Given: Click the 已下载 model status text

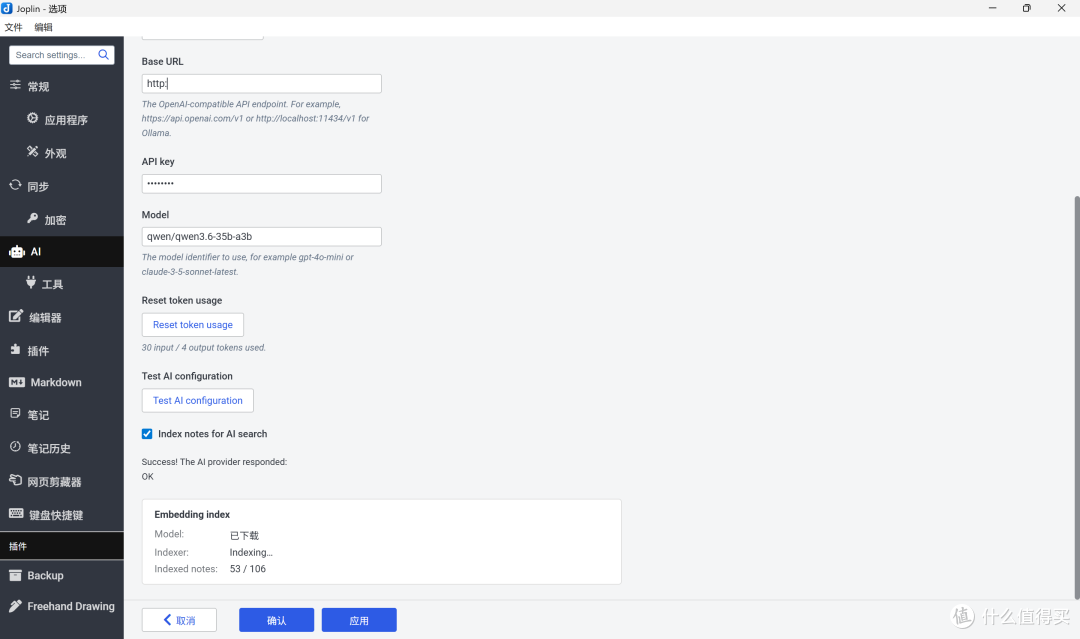Looking at the screenshot, I should point(245,535).
